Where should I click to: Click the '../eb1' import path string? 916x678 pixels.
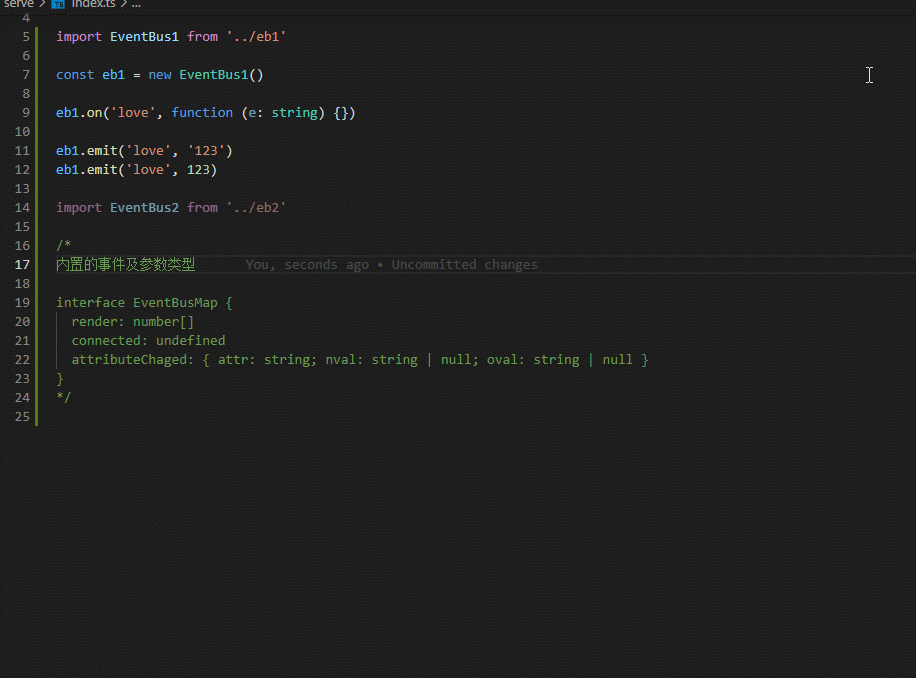pos(256,37)
